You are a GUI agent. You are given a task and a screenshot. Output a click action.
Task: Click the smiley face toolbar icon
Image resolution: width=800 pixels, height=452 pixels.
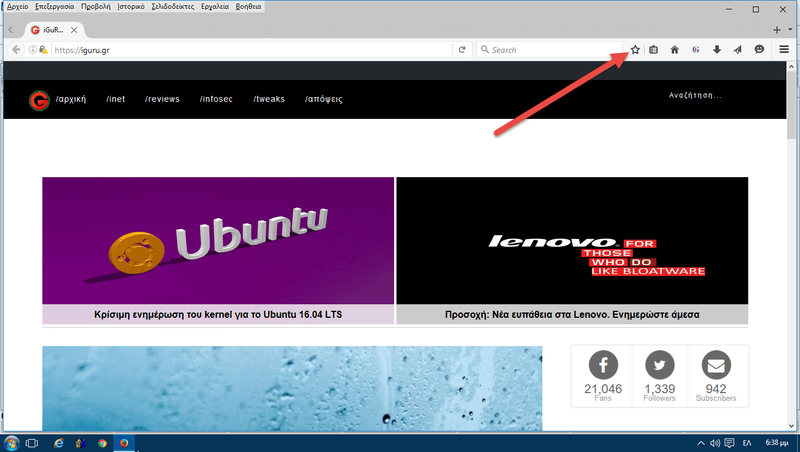759,49
